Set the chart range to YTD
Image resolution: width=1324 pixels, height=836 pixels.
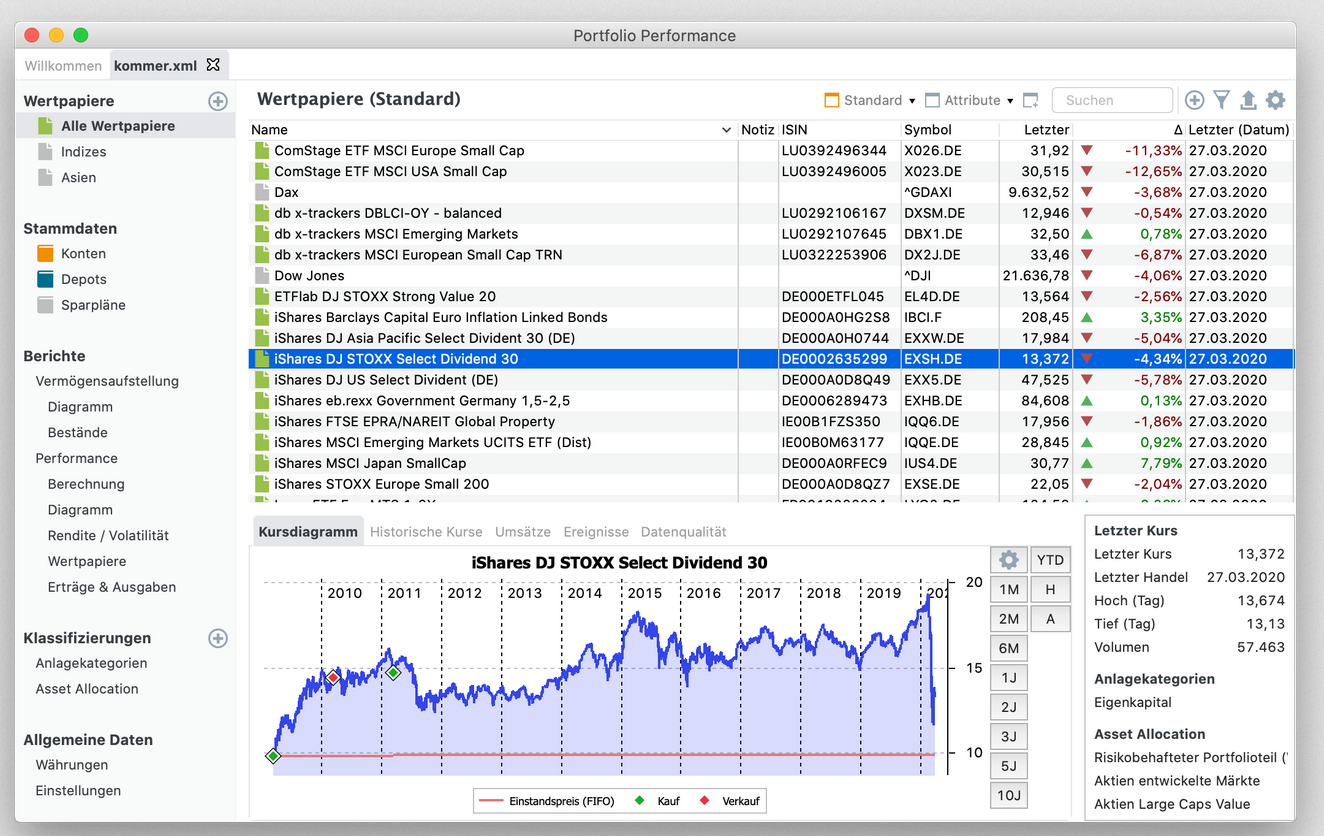point(1050,560)
